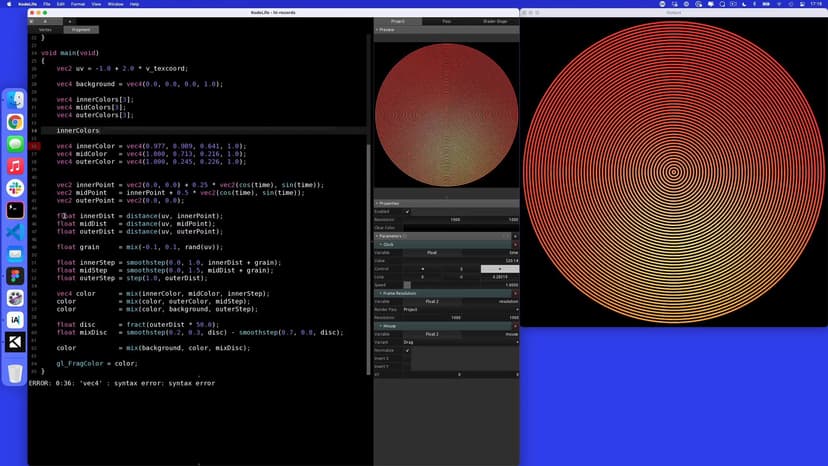The image size is (828, 466).
Task: Open Slack from the dock
Action: tap(15, 188)
